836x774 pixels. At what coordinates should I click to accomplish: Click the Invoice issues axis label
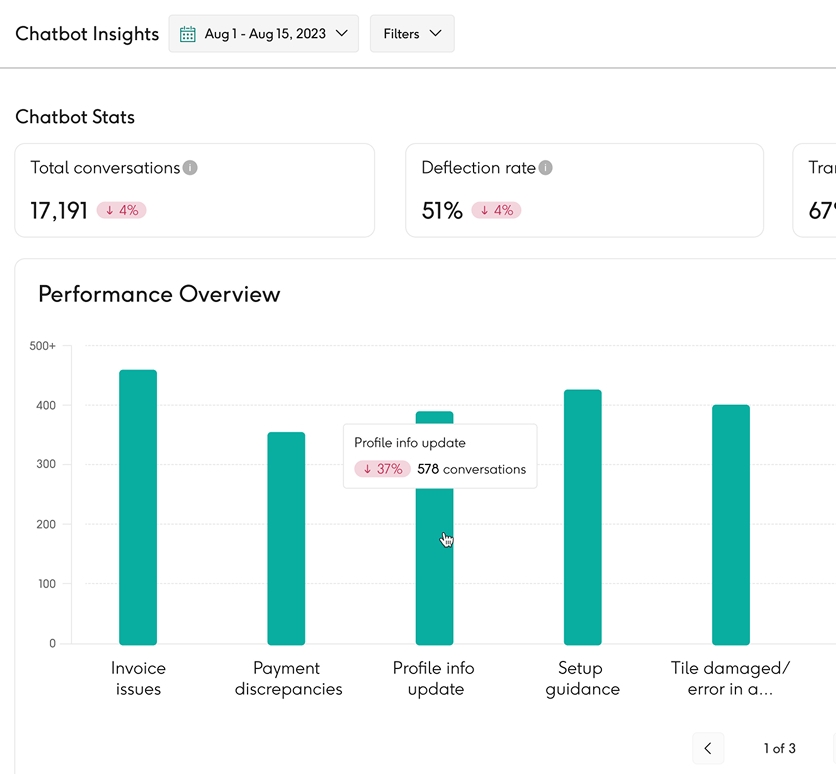point(138,678)
